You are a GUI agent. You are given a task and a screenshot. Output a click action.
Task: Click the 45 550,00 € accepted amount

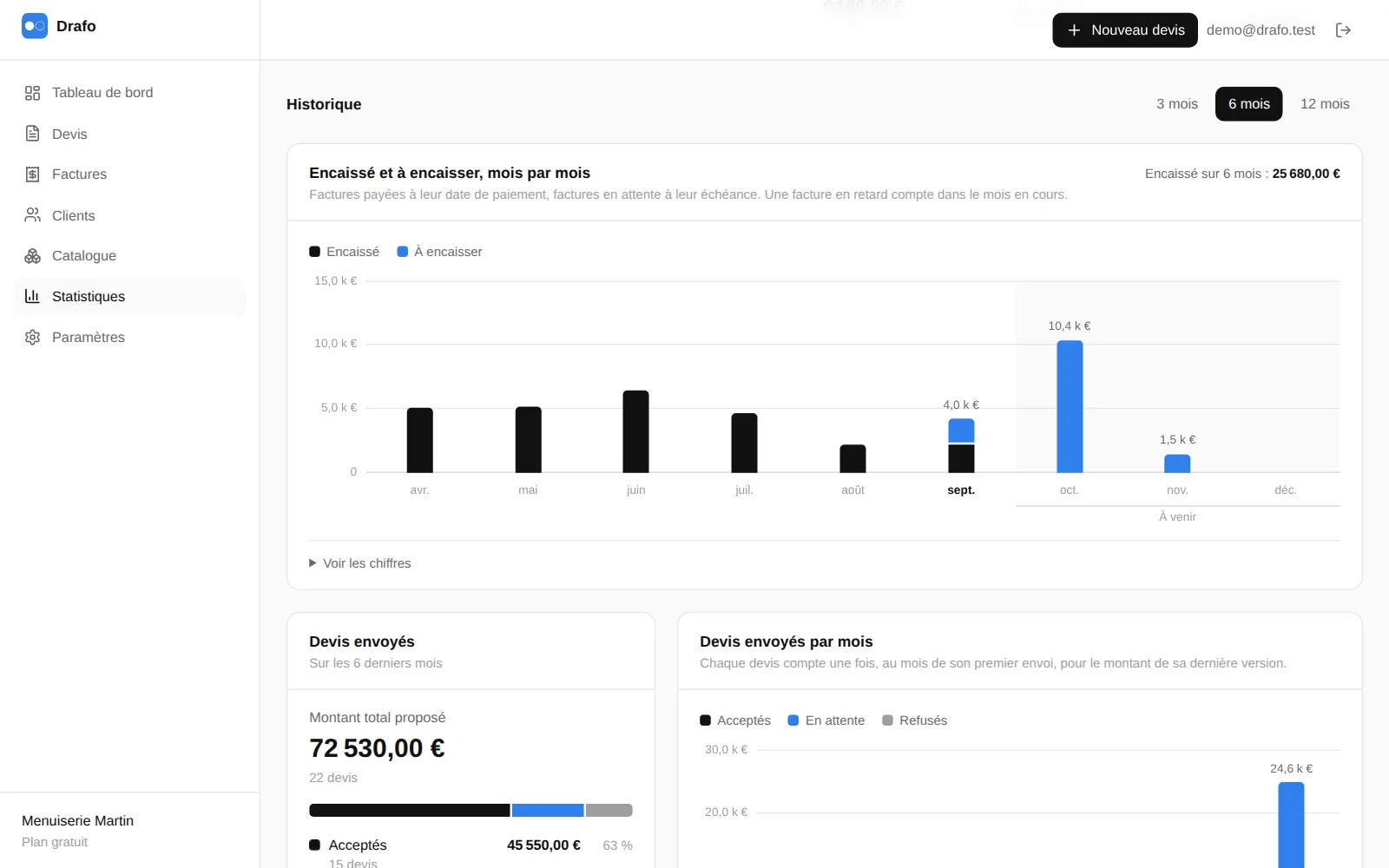click(x=543, y=845)
